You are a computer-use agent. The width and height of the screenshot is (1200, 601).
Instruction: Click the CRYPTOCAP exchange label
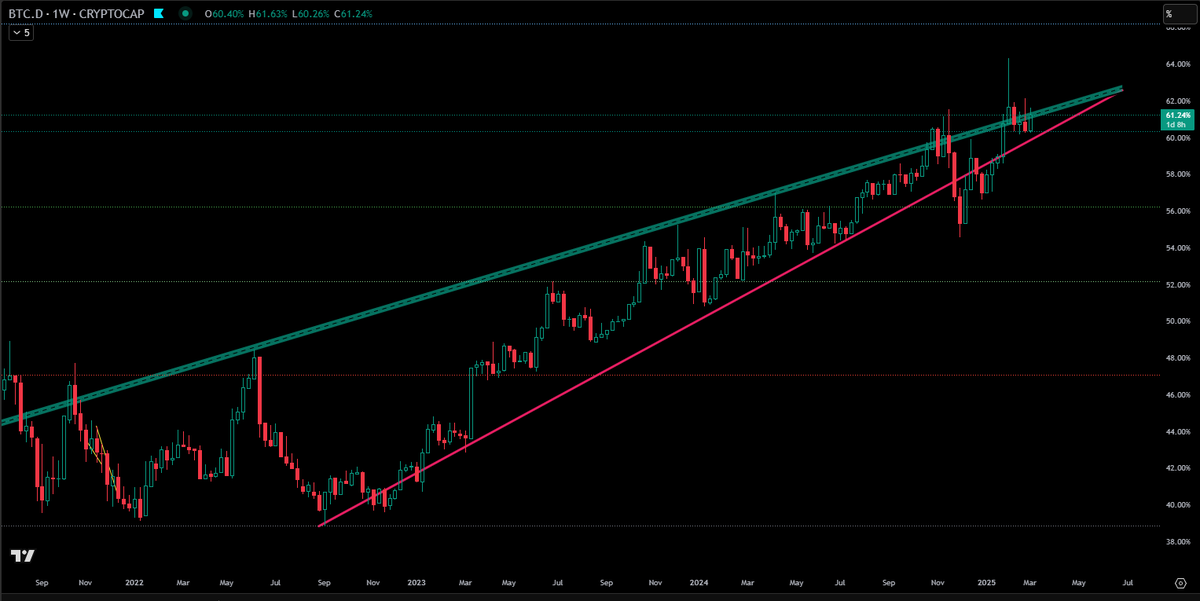110,13
